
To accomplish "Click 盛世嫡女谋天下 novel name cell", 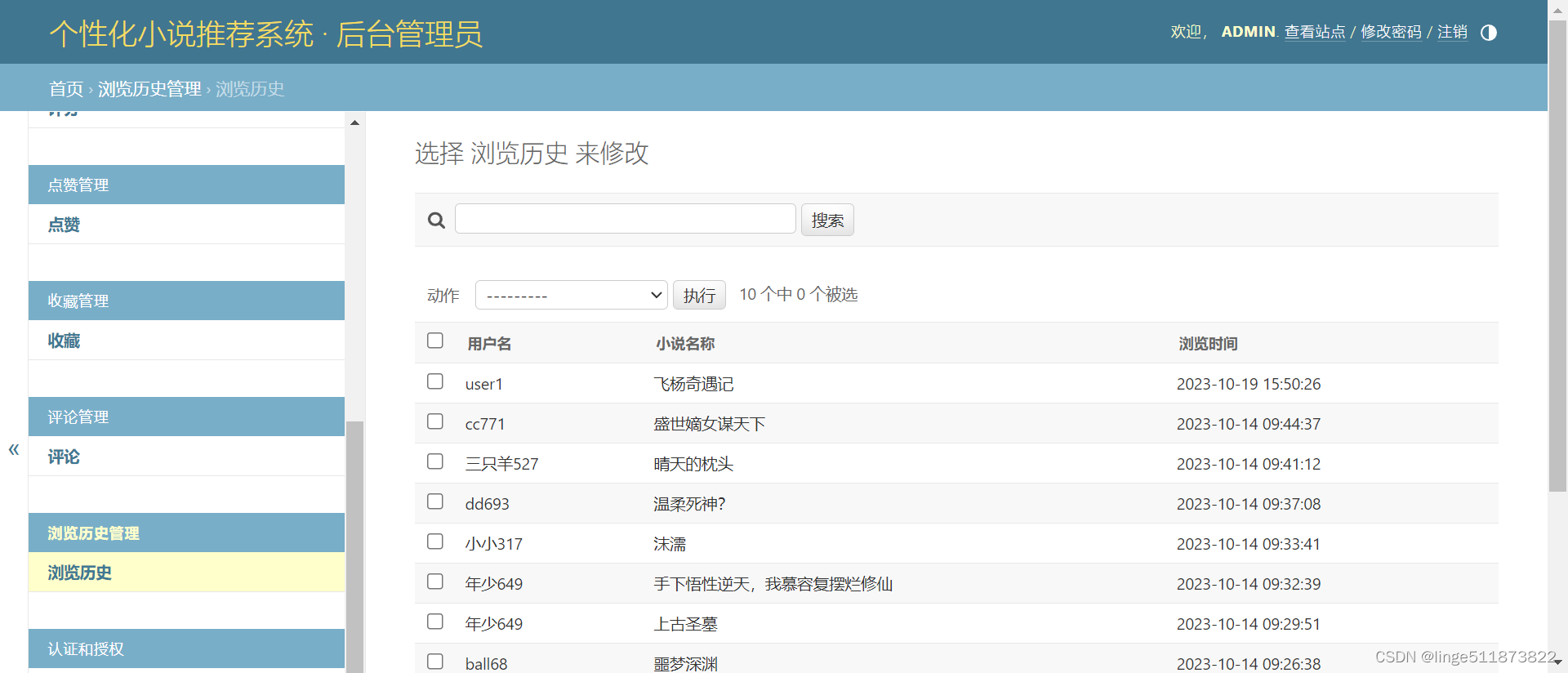I will tap(709, 424).
